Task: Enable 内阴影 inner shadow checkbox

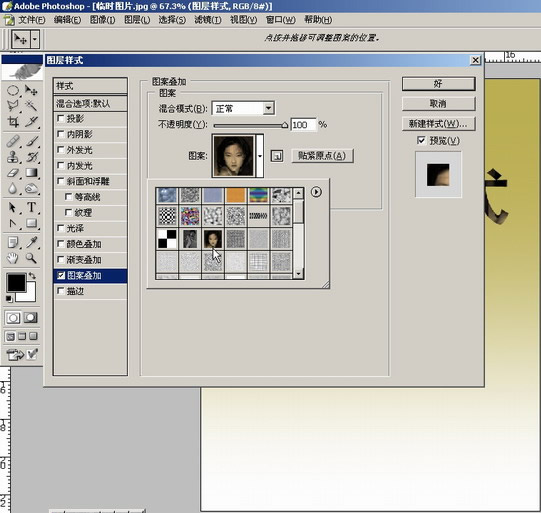Action: click(x=61, y=134)
